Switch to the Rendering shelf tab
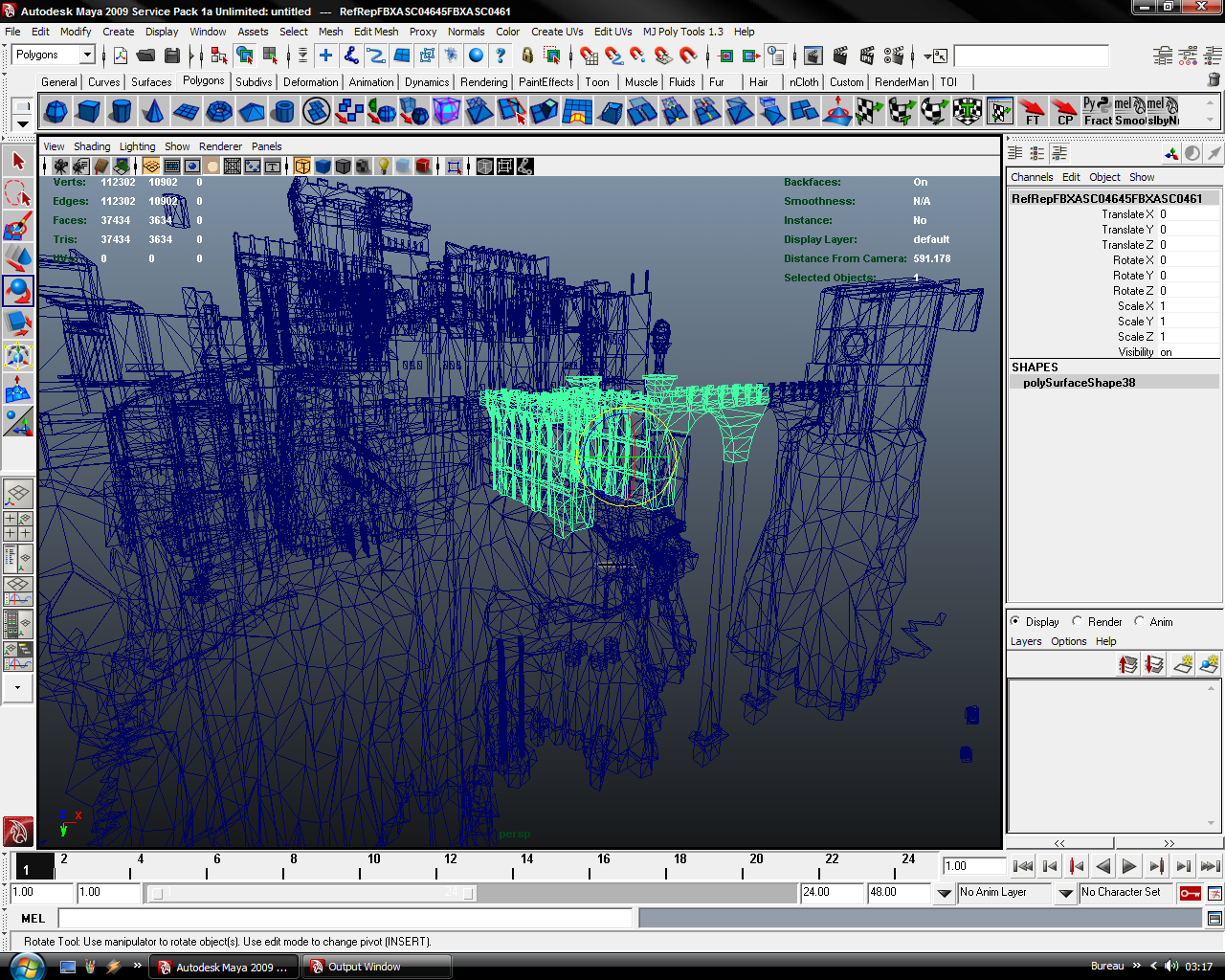Viewport: 1225px width, 980px height. point(483,82)
